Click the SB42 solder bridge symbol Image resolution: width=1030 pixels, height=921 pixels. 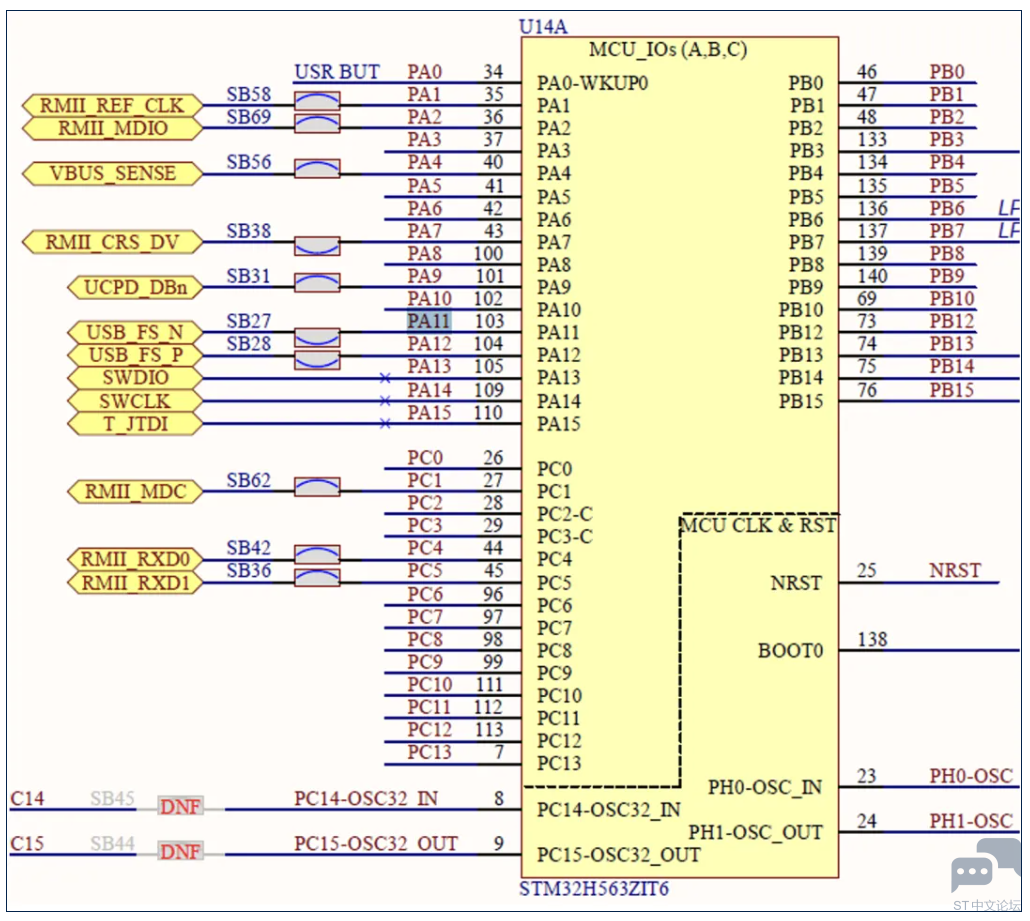tap(317, 554)
